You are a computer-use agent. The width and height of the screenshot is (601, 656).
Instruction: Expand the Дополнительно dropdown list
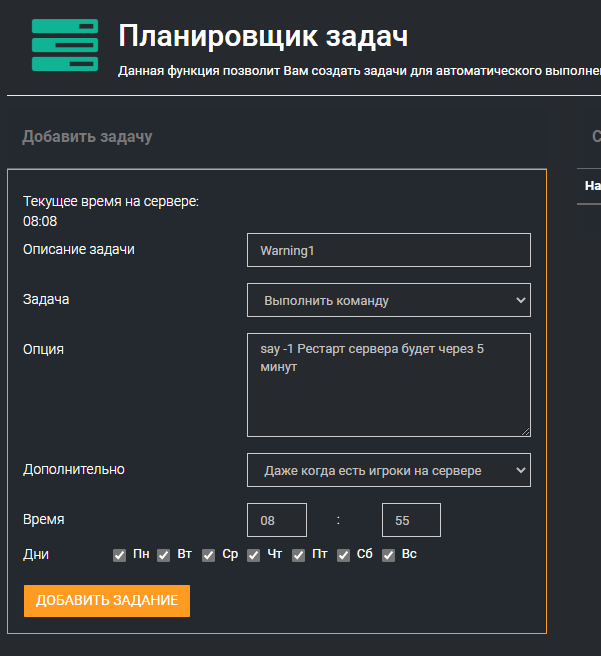pyautogui.click(x=388, y=470)
